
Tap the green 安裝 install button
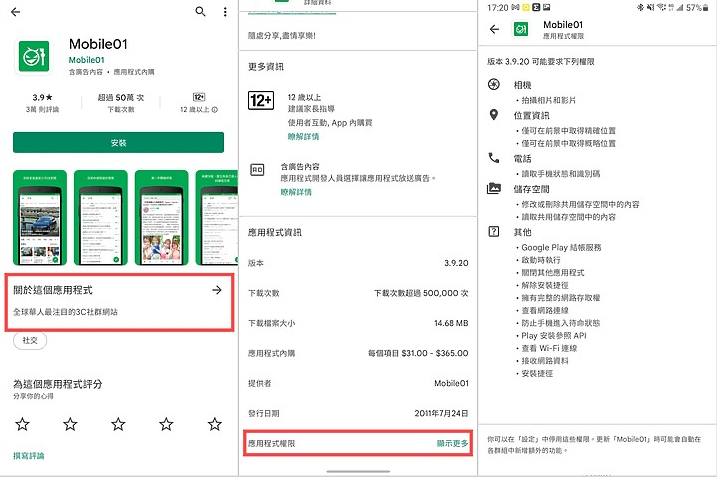coord(118,143)
